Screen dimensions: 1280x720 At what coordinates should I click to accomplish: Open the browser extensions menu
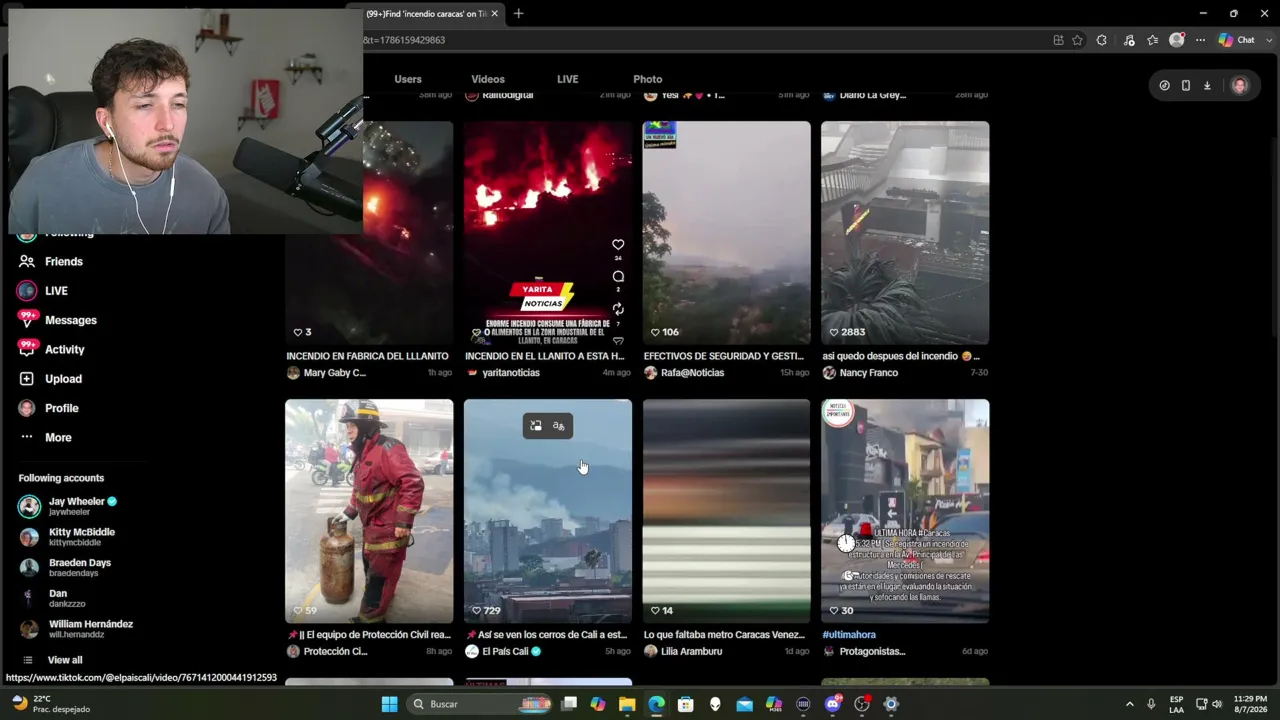pos(1102,40)
